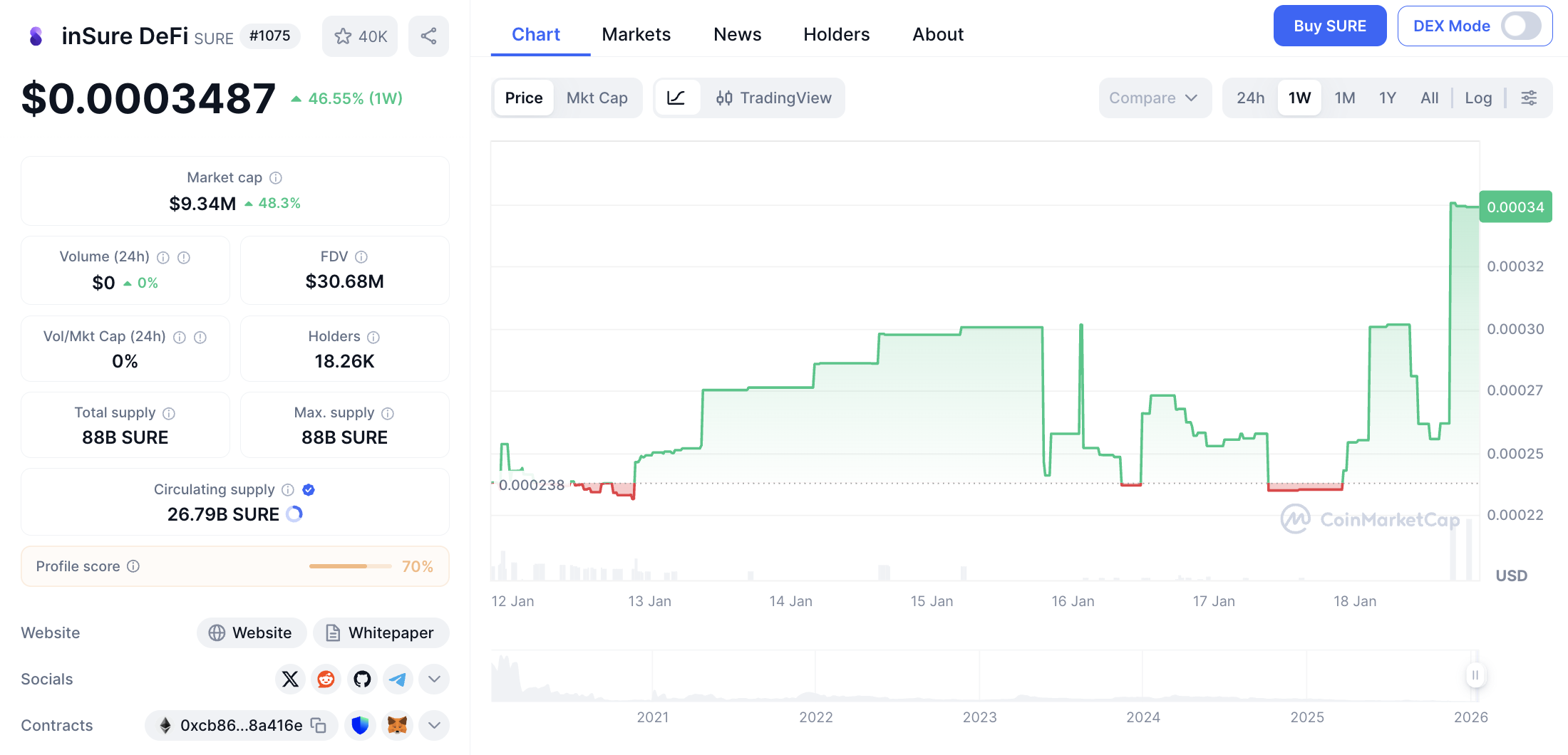Open the Reddit social link
The height and width of the screenshot is (755, 1568).
coord(326,679)
